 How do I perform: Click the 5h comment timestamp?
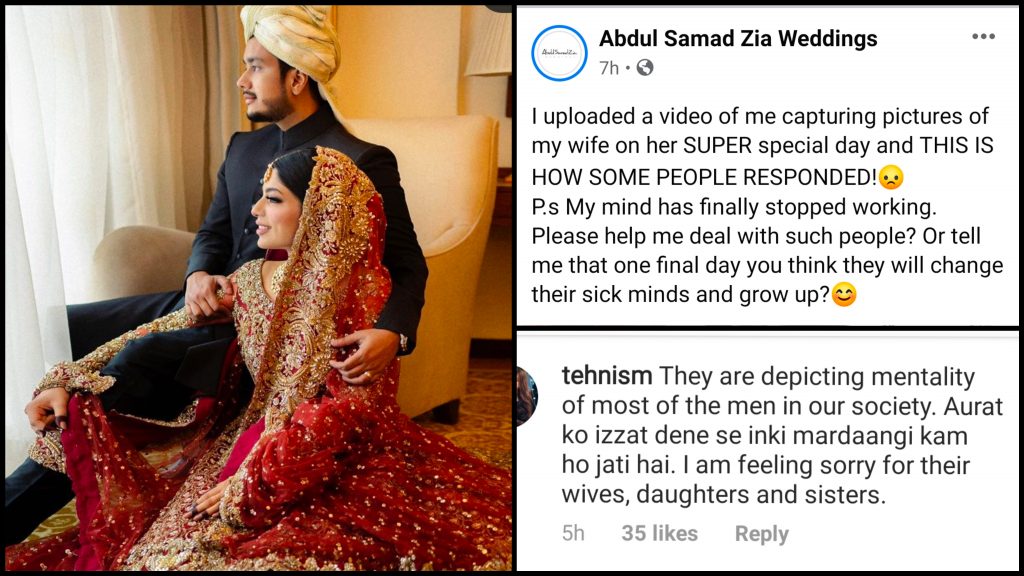click(573, 533)
